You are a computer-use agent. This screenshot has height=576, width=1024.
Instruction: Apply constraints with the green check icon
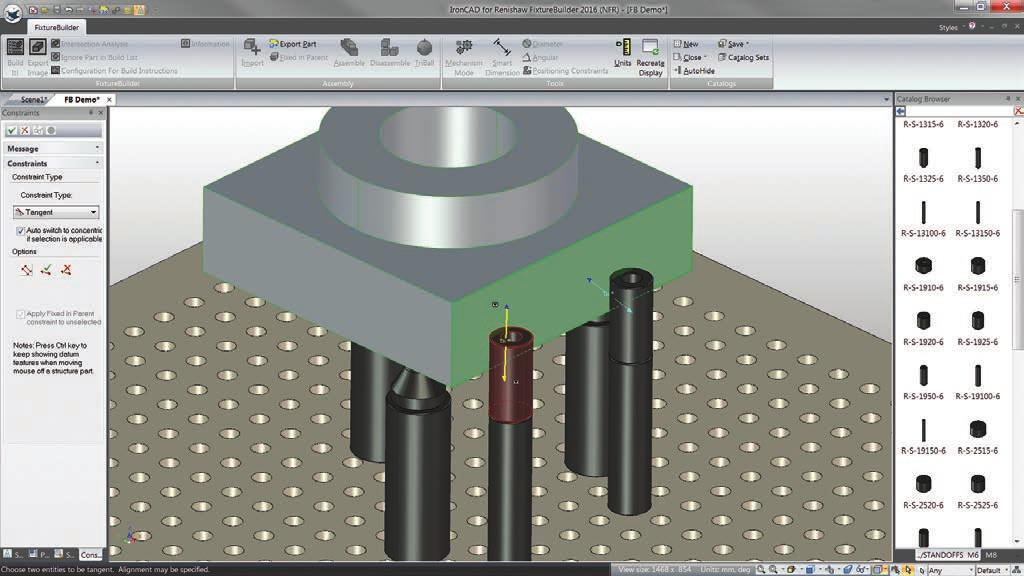[x=11, y=131]
